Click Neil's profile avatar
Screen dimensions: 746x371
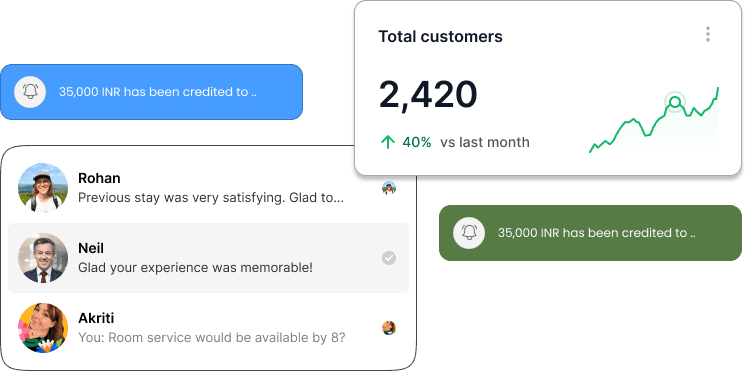point(43,258)
